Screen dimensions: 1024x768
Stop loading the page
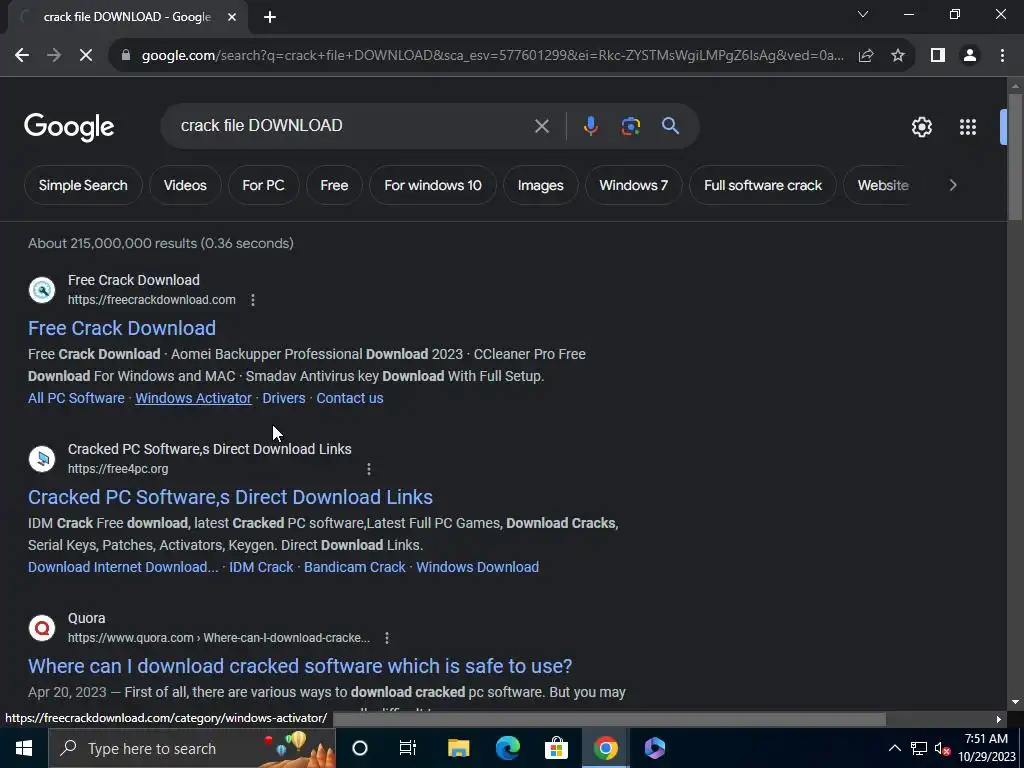point(86,56)
